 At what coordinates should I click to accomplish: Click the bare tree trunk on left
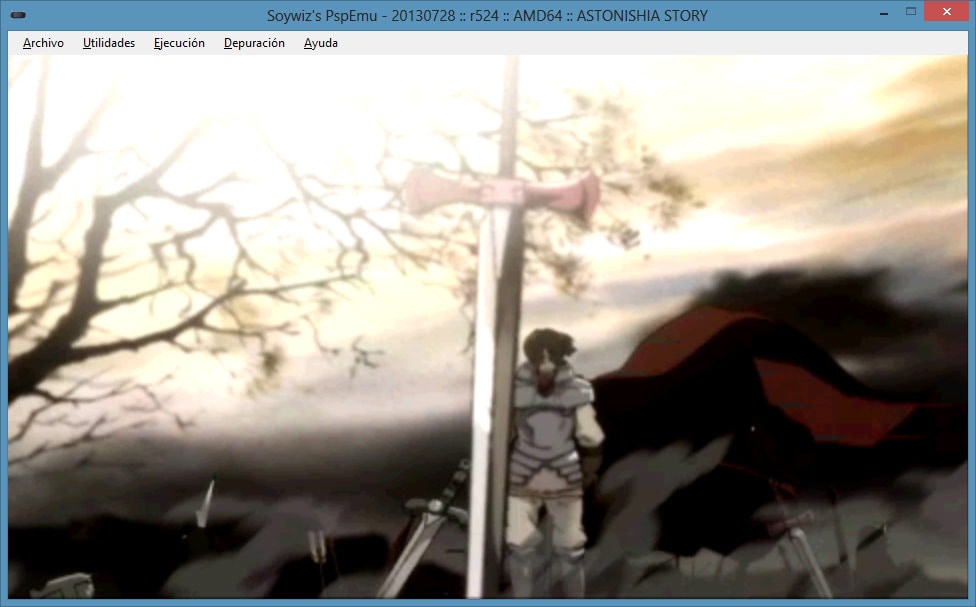[95, 250]
